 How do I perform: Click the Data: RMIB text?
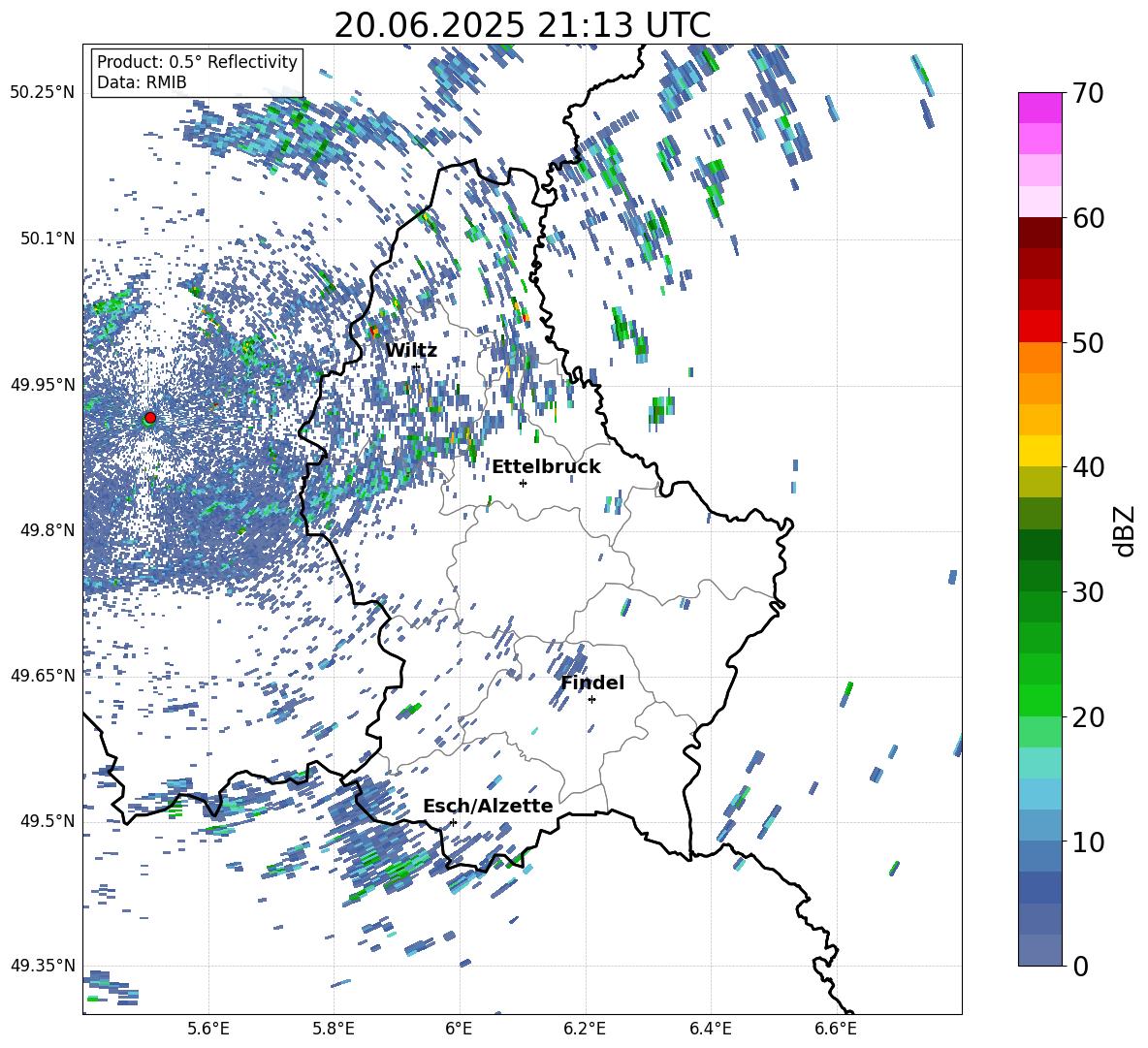142,82
